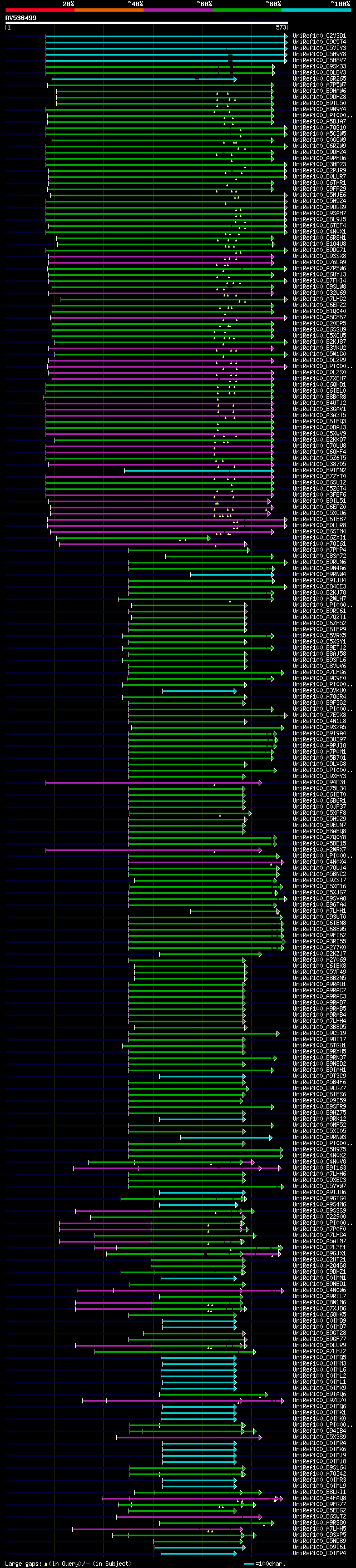356x1568 pixels.
Task: Click hit label UniRef100_B9IL50
Action: pos(319,103)
